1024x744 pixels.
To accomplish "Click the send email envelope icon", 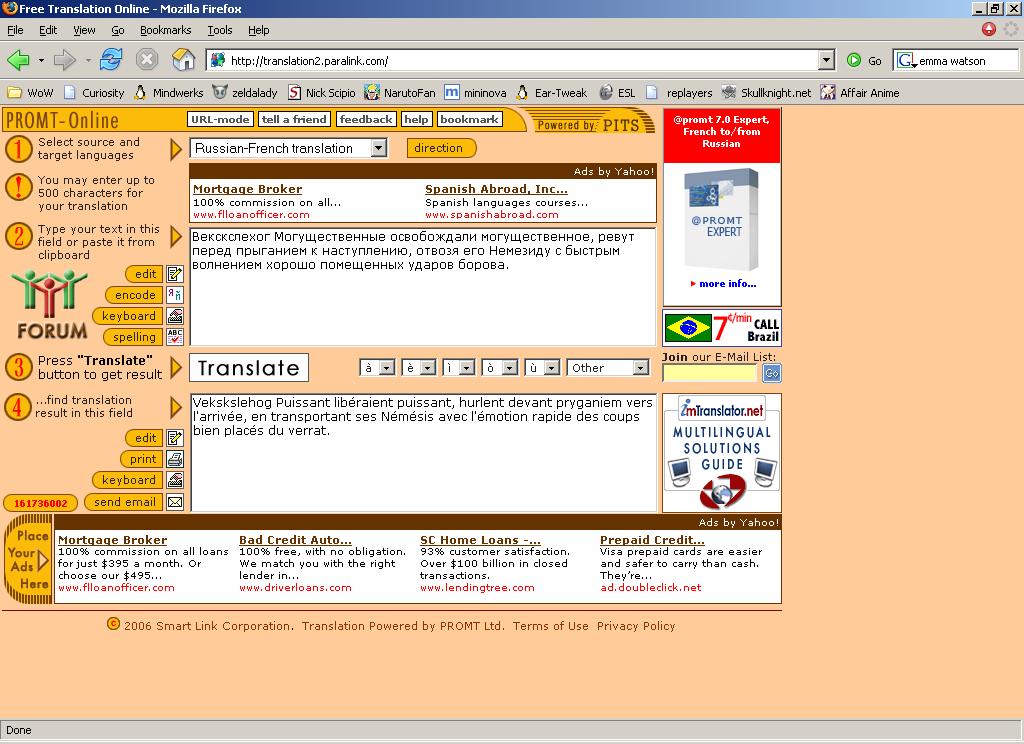I will point(175,502).
